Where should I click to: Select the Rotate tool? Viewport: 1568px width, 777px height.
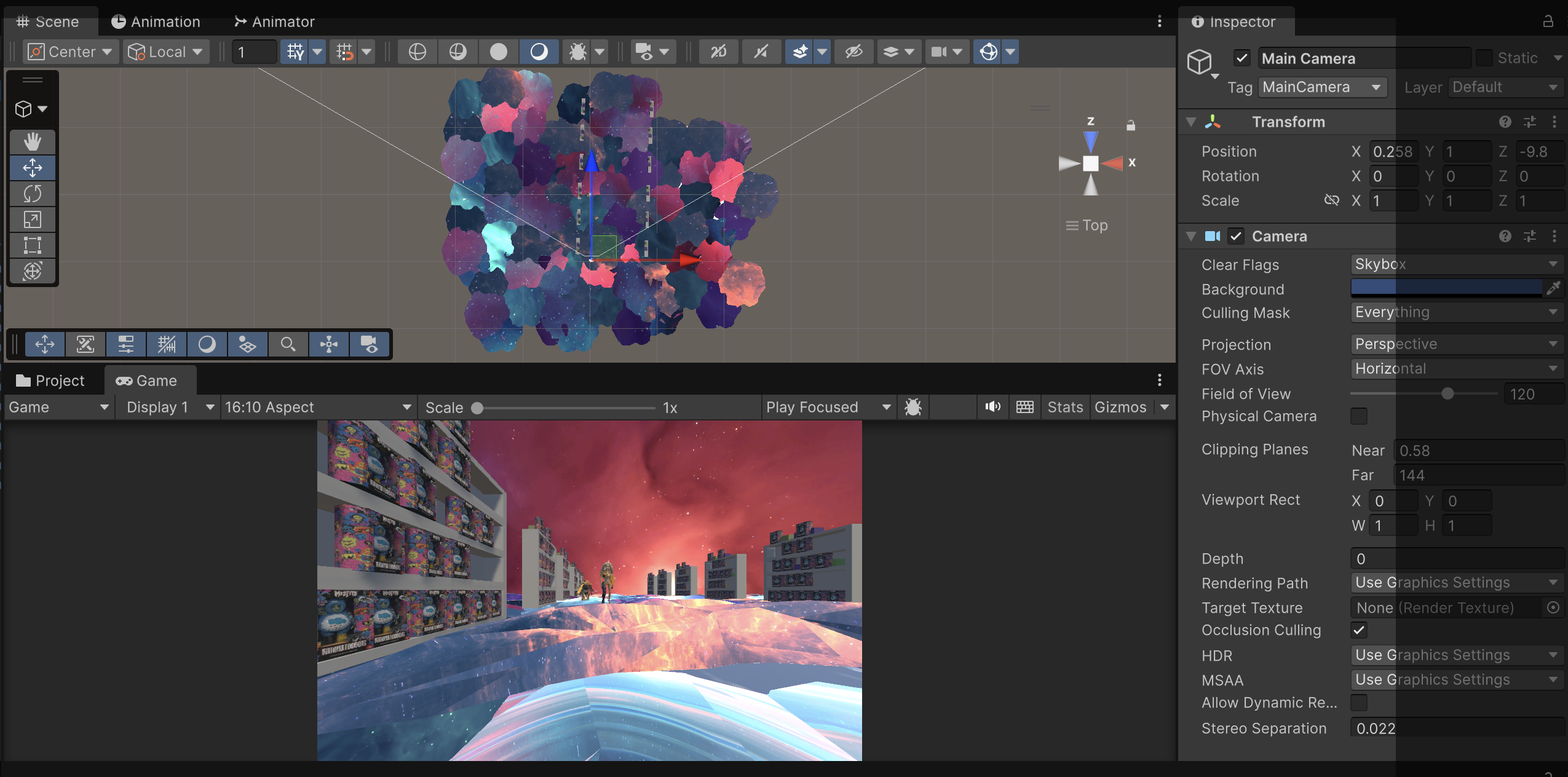coord(32,194)
